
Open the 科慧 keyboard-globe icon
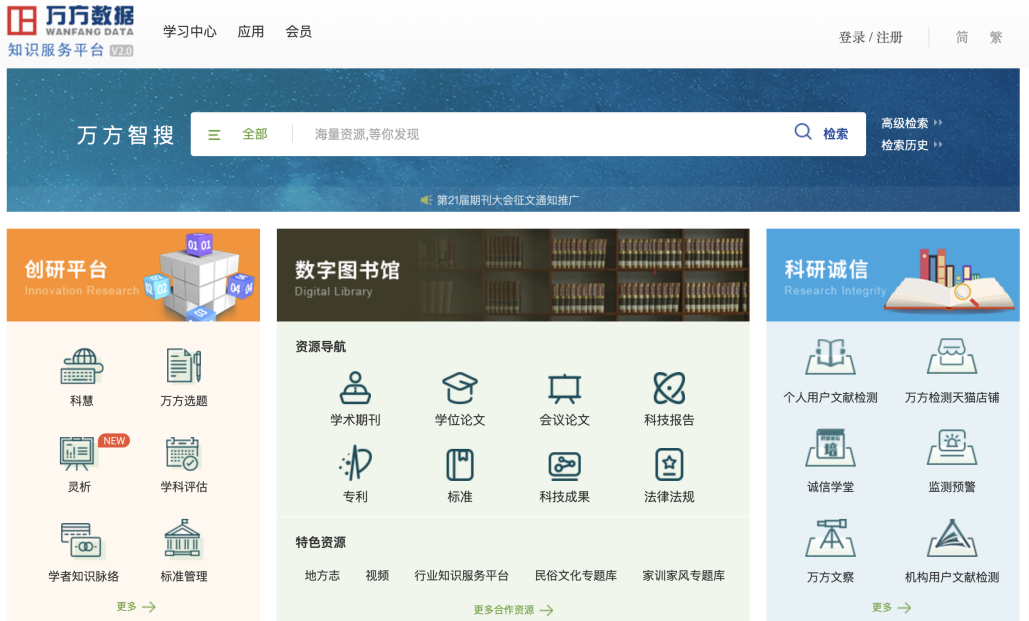[x=82, y=366]
